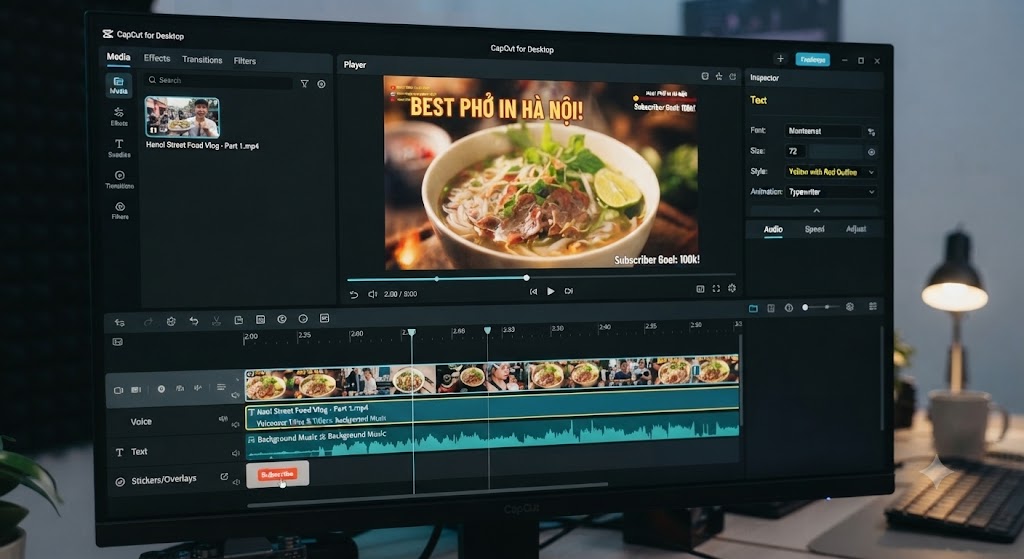Screen dimensions: 1024x559
Task: Select the Text tool in sidebar
Action: coord(119,148)
